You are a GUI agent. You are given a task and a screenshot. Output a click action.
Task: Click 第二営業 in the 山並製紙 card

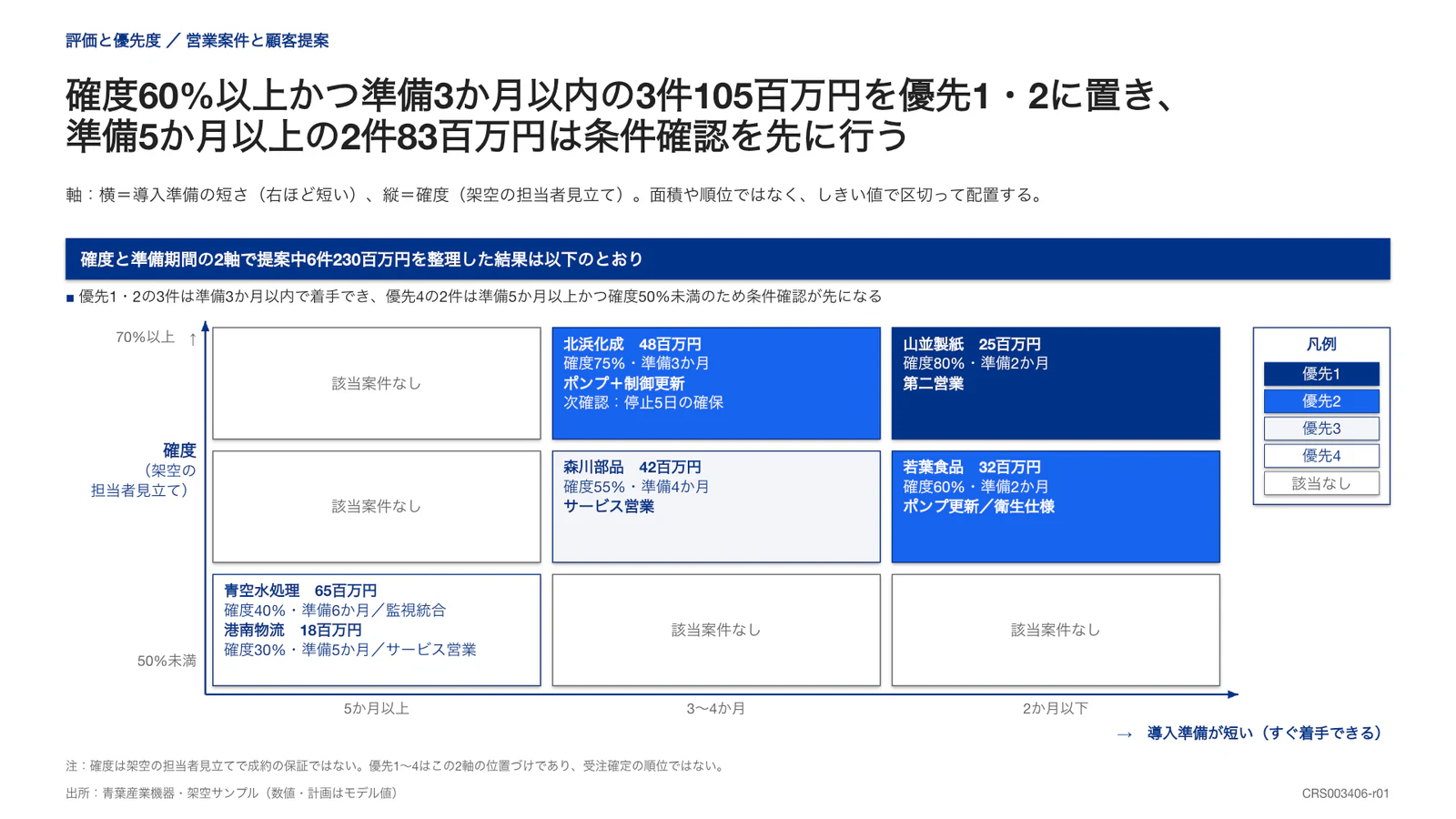(x=933, y=383)
